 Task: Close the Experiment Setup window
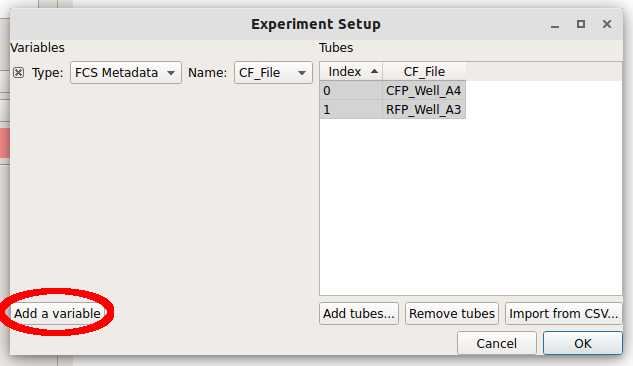[606, 24]
